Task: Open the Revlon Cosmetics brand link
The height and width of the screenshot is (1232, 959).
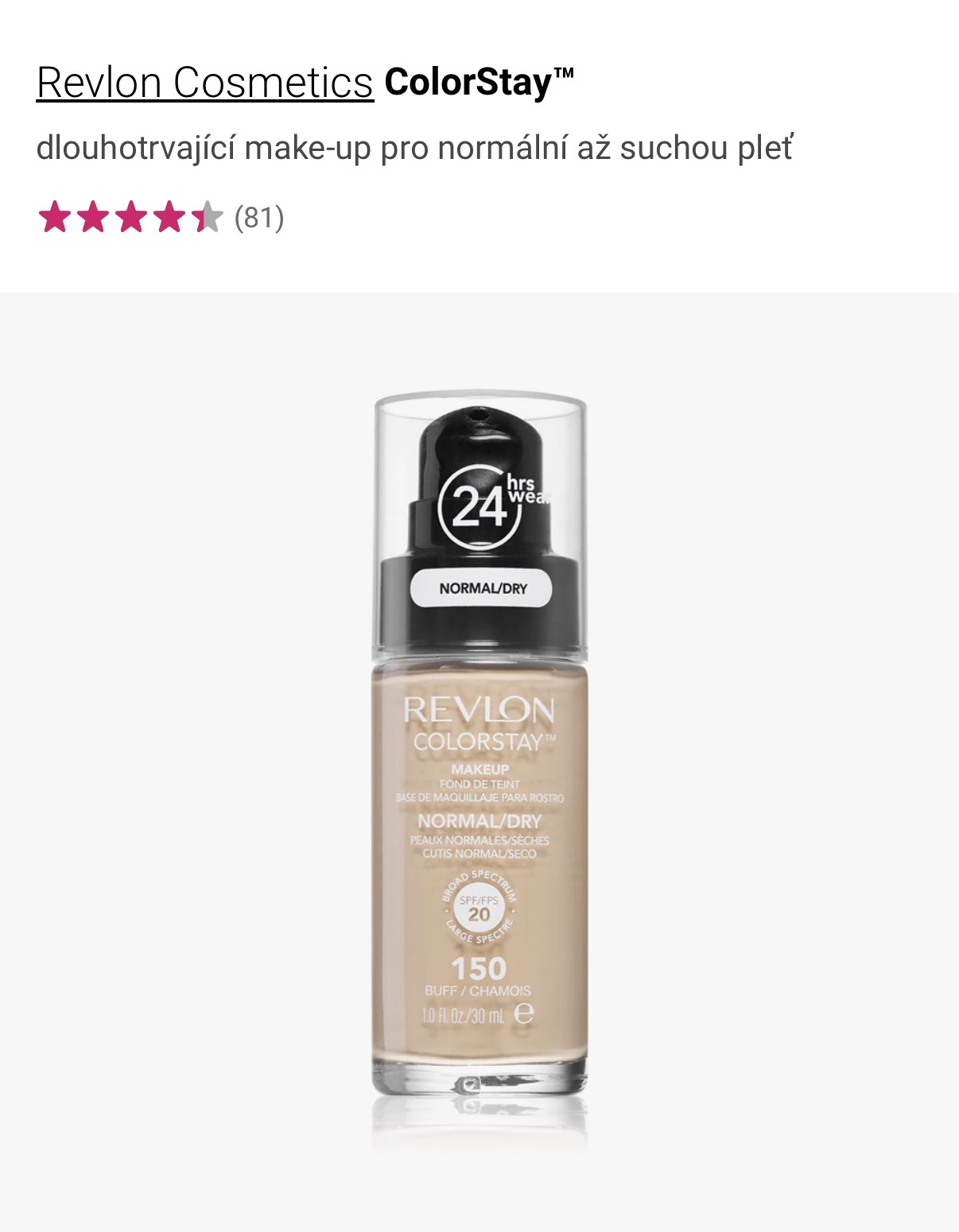Action: tap(205, 83)
